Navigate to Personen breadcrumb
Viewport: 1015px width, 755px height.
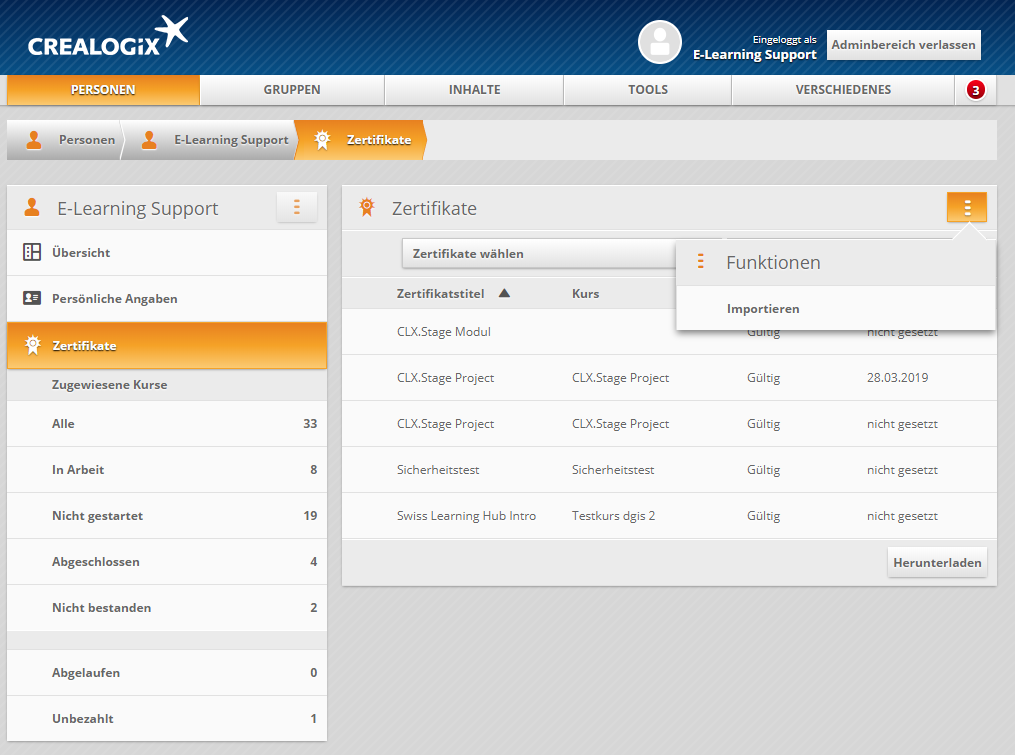86,140
